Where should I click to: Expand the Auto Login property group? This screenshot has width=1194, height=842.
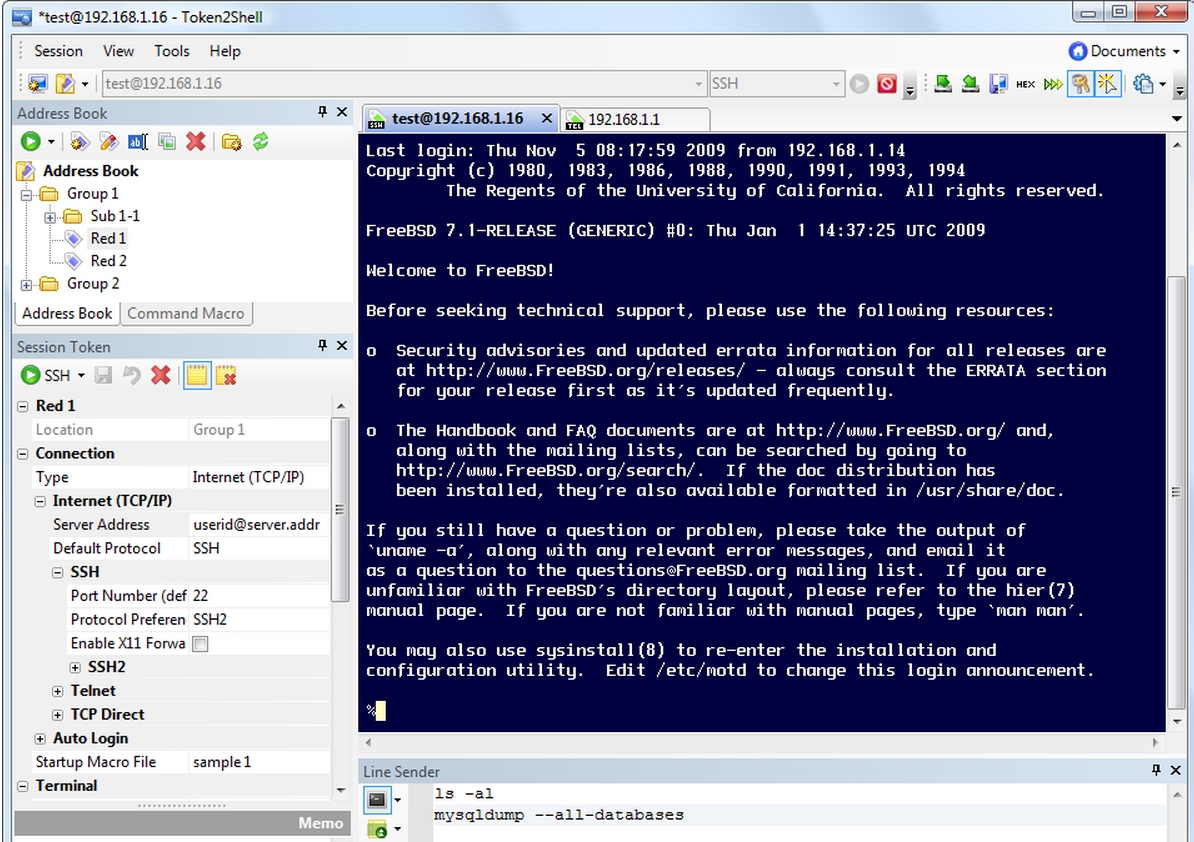click(x=40, y=738)
